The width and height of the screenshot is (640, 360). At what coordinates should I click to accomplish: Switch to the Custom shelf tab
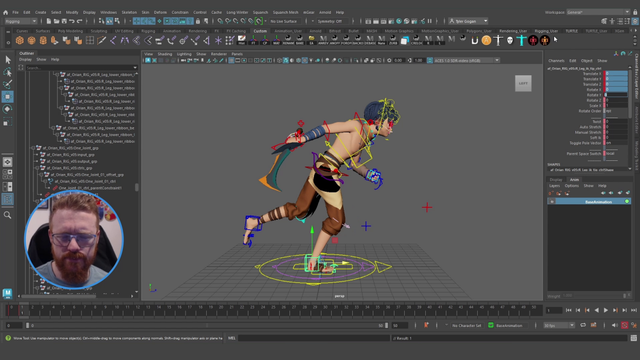coord(260,31)
